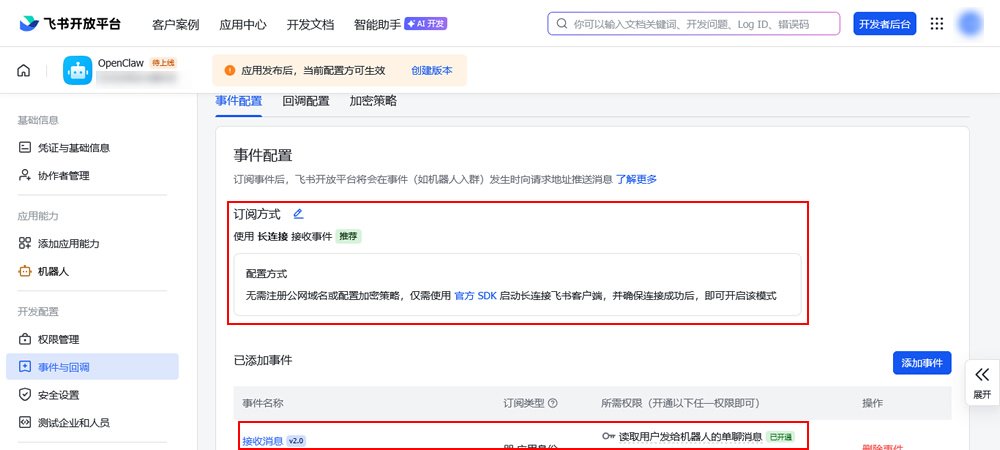This screenshot has width=1000, height=450.
Task: Click the help icon beside 订阅类型
Action: [x=553, y=403]
